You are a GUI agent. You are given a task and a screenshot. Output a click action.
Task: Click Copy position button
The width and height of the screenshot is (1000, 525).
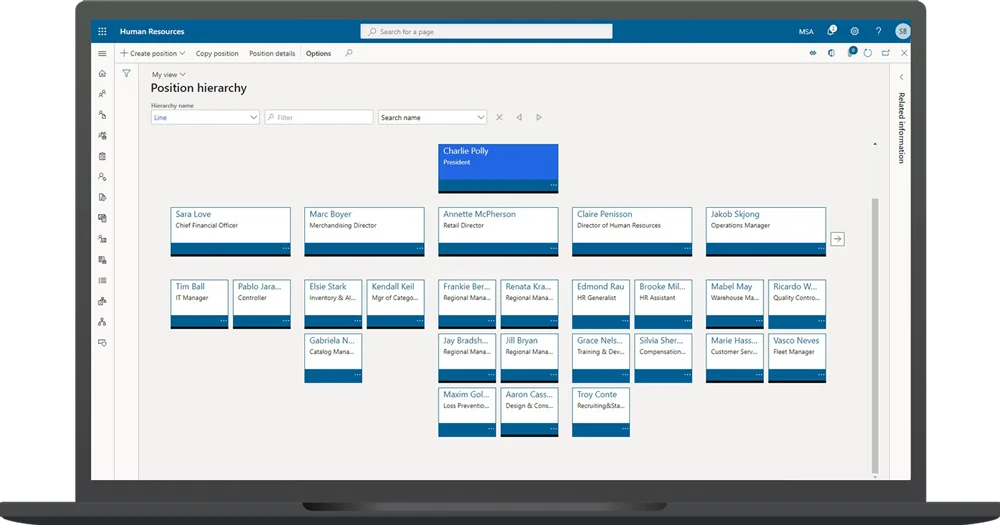pos(217,54)
